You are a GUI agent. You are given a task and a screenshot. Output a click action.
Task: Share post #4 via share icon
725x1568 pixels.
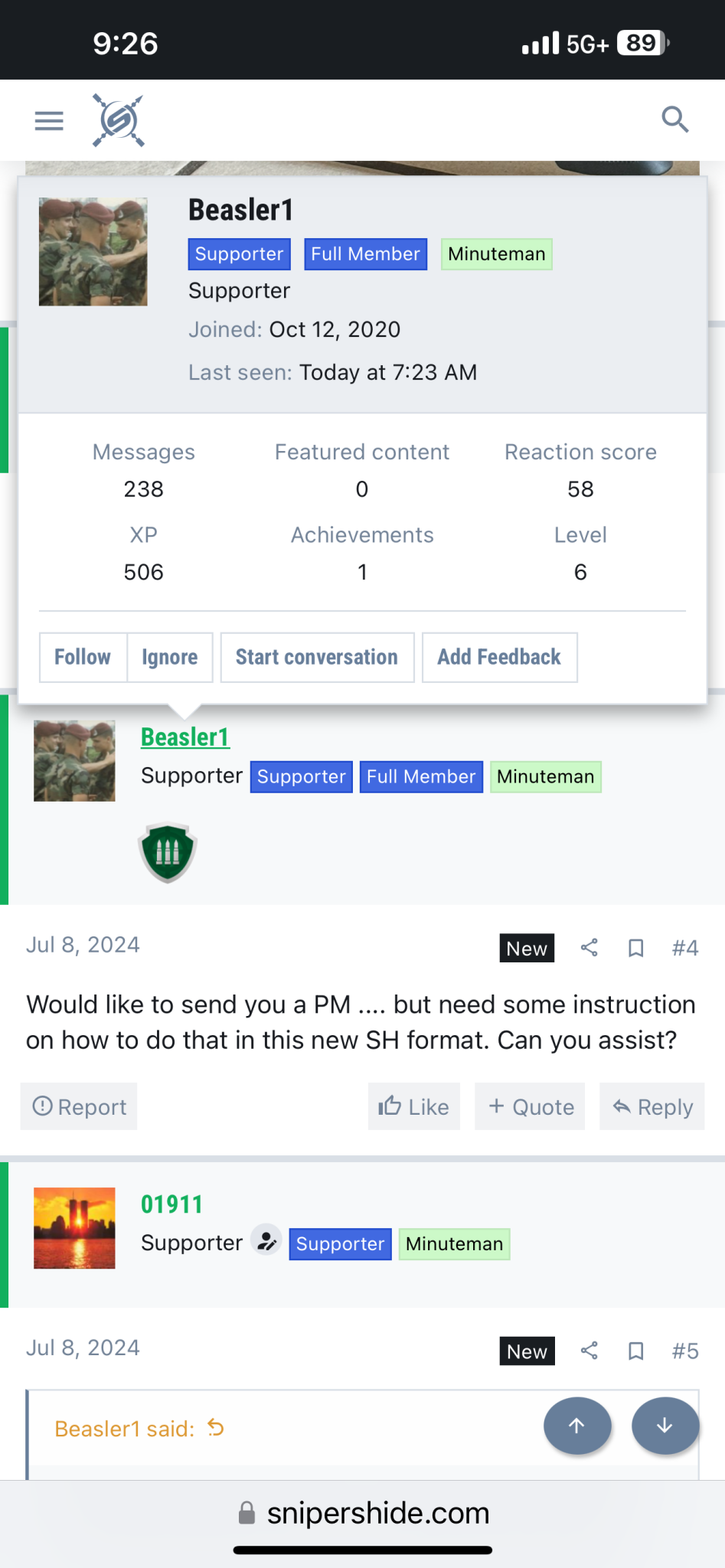tap(589, 948)
